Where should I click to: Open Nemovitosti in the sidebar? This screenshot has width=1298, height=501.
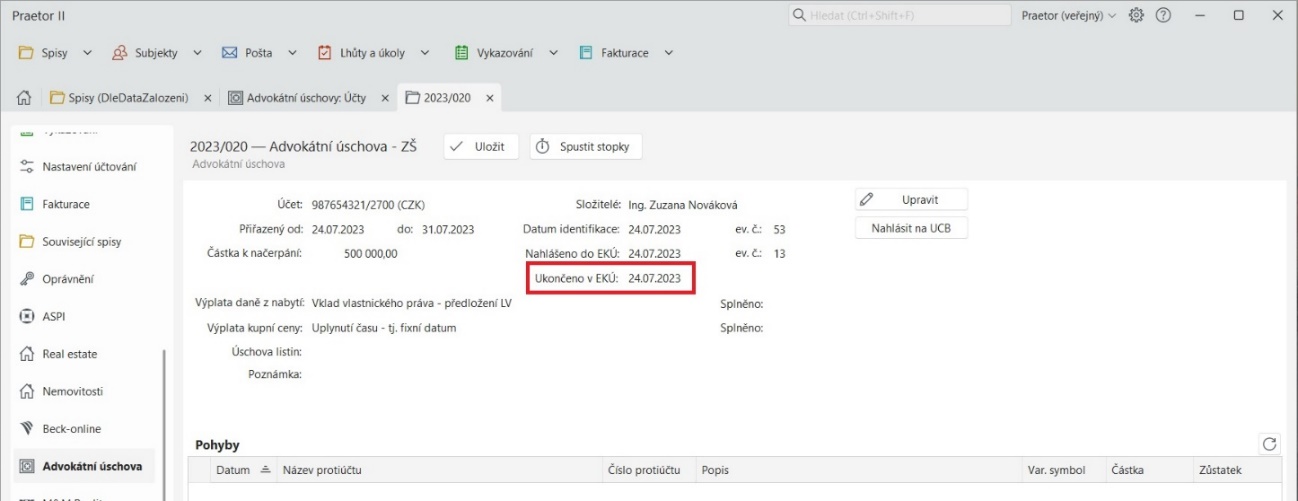(x=72, y=391)
